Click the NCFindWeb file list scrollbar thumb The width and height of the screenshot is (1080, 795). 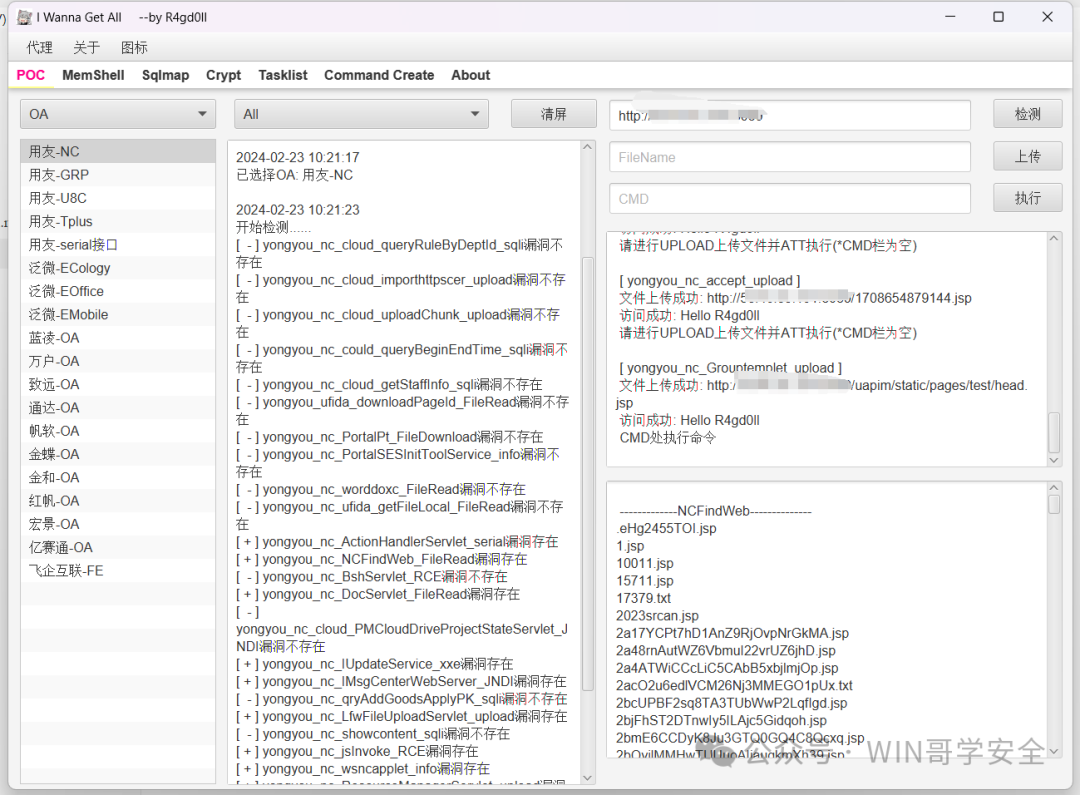coord(1054,505)
